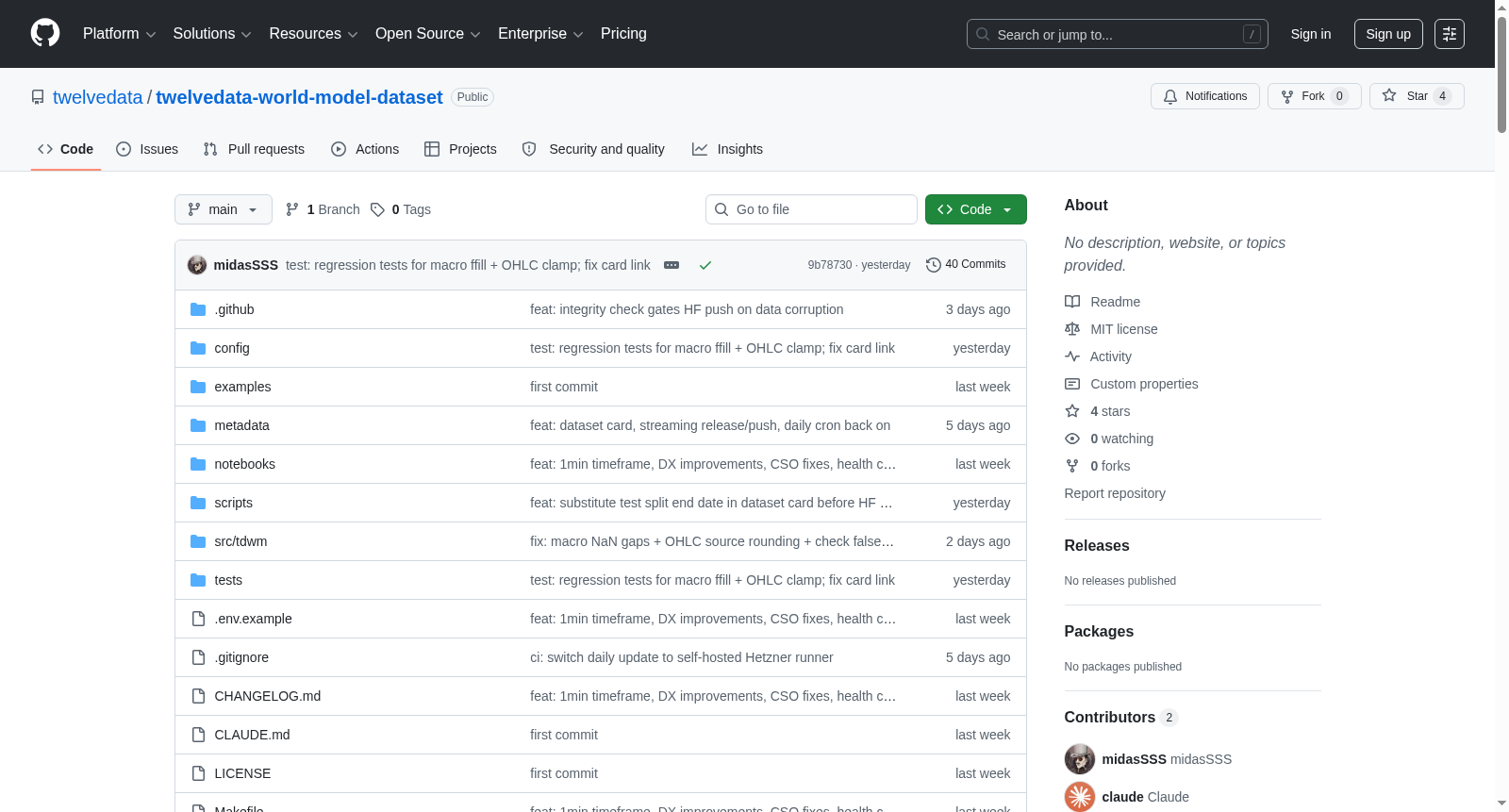
Task: Open the 40 Commits history link
Action: 966,264
